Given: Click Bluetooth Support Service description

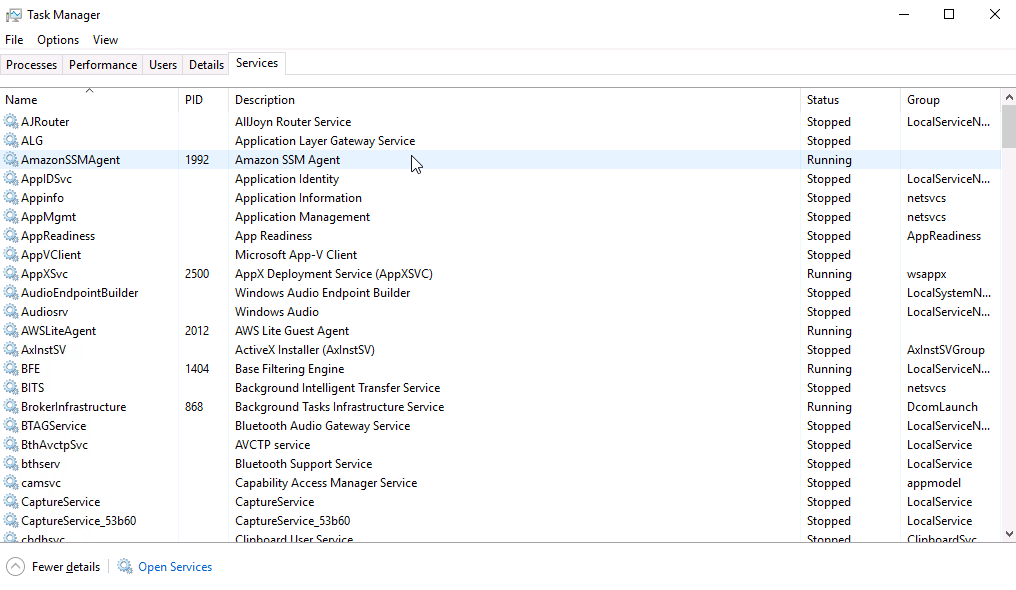Looking at the screenshot, I should (303, 464).
